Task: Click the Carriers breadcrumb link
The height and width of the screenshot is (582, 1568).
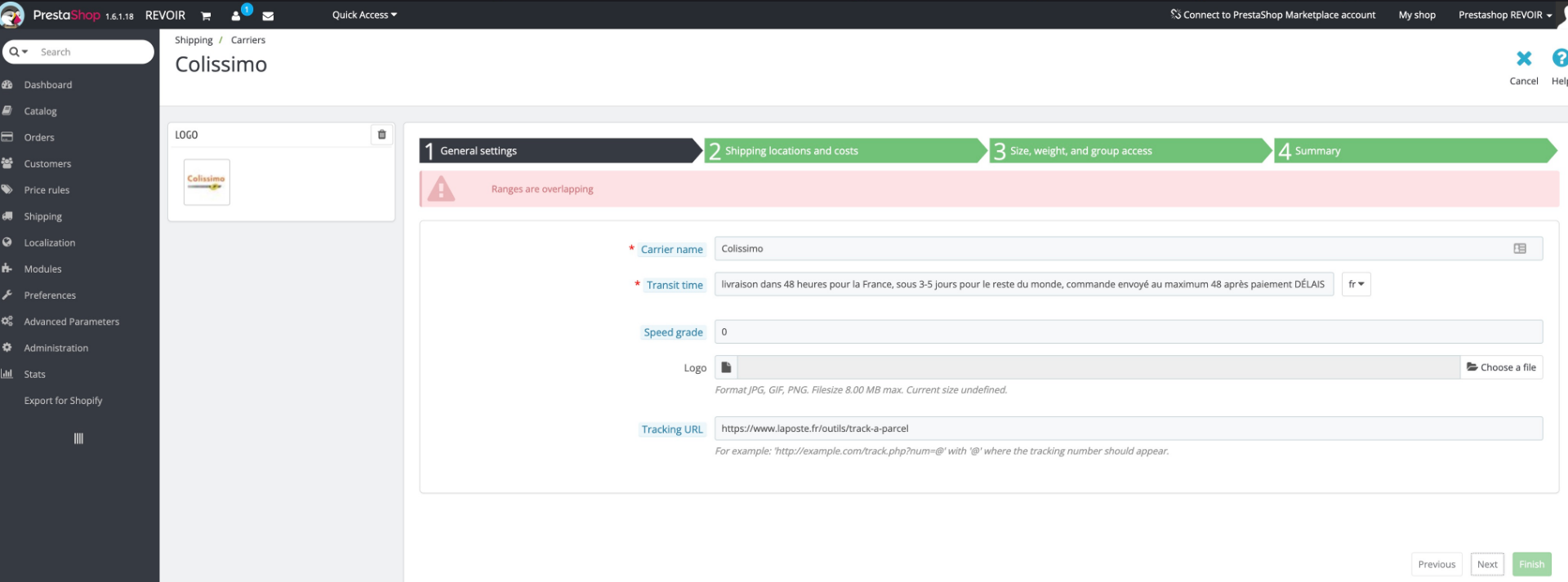Action: click(248, 40)
